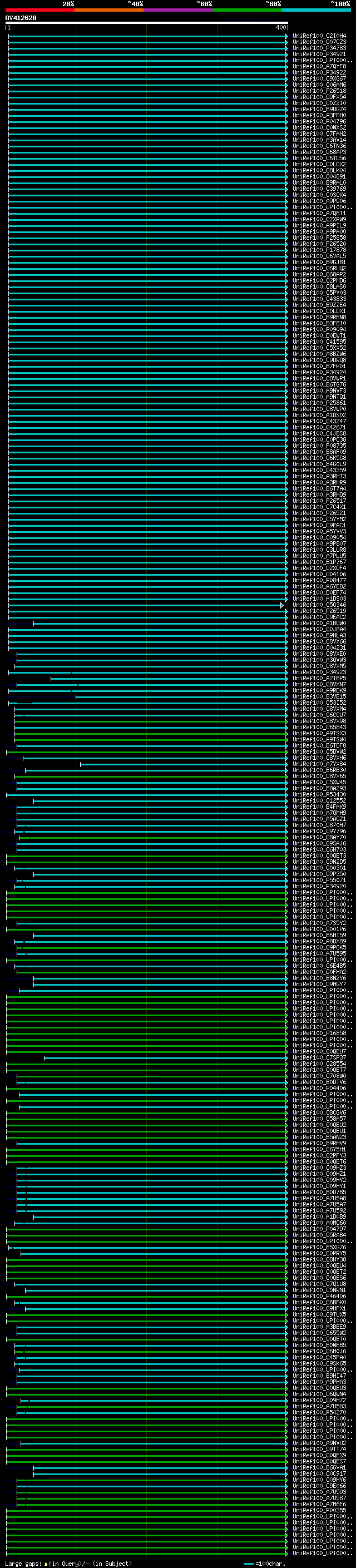The height and width of the screenshot is (1568, 356).
Task: Click the red ~20% identity legend bar
Action: coord(39,10)
